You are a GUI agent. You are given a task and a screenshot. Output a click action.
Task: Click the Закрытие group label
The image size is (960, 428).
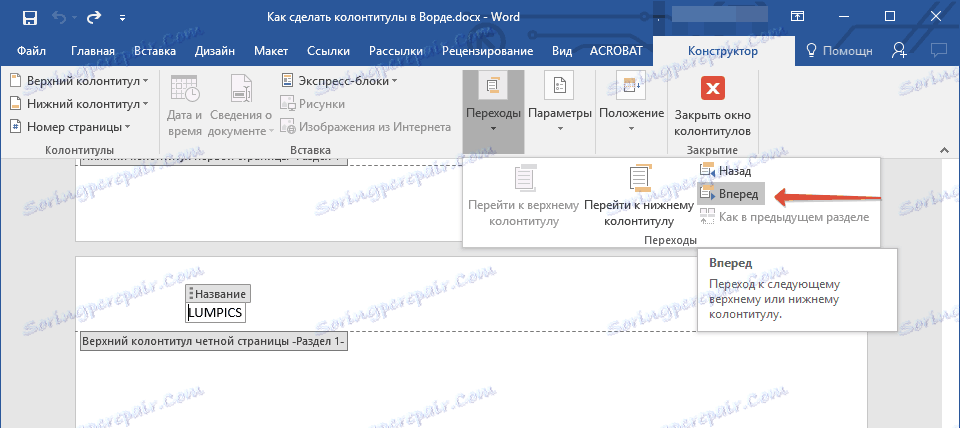point(712,150)
